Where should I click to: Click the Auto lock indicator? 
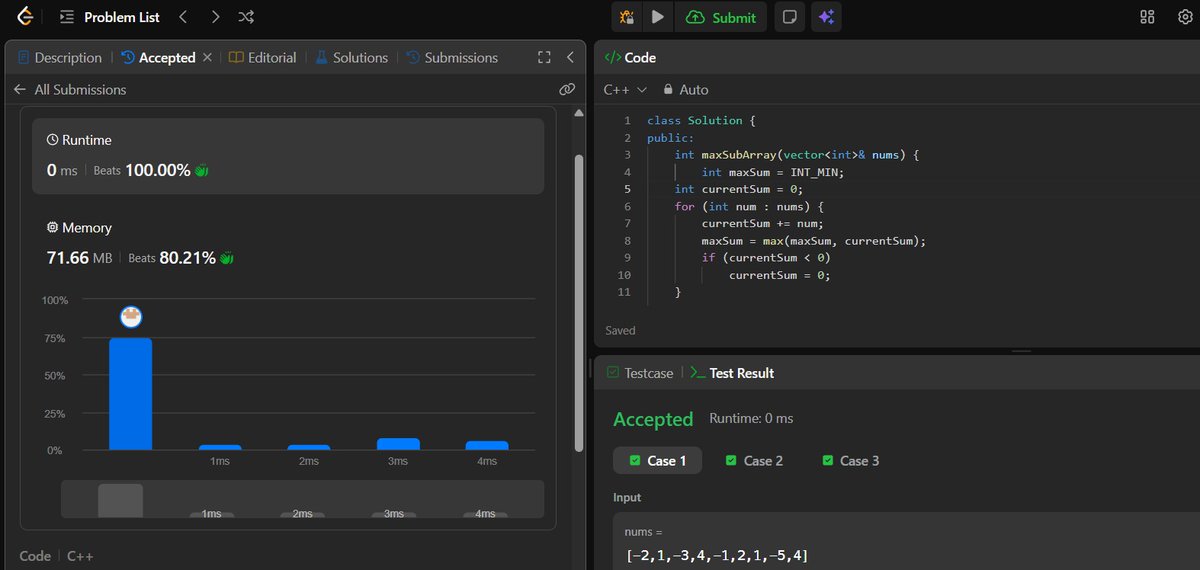click(x=686, y=90)
